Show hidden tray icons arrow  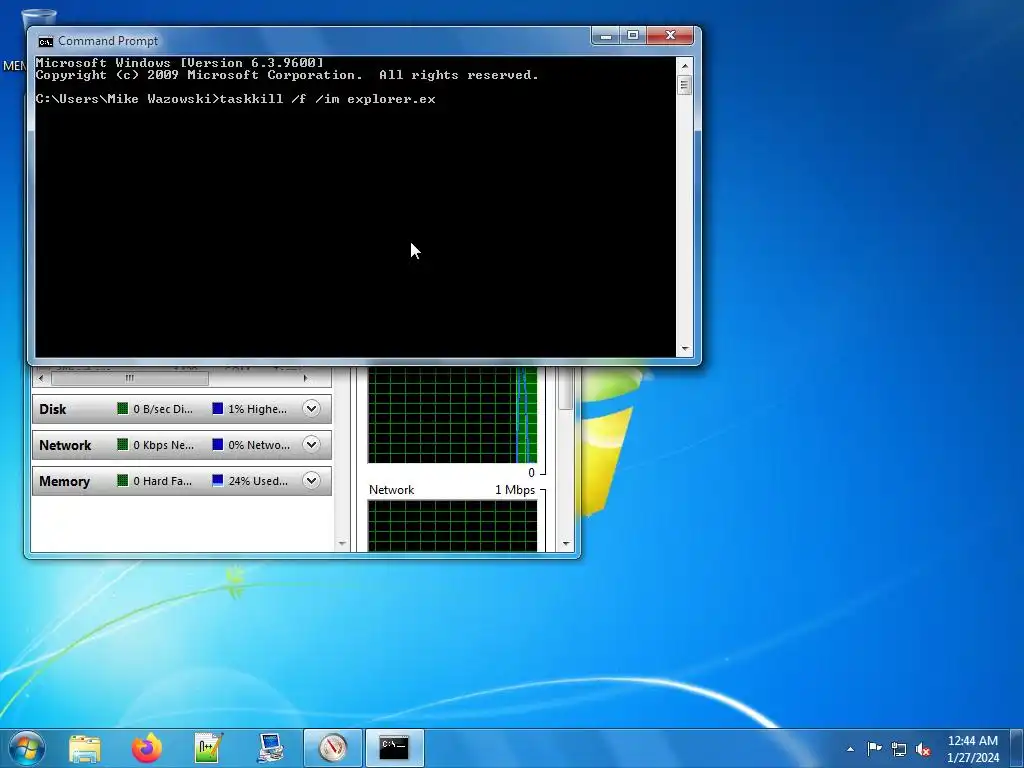[850, 749]
